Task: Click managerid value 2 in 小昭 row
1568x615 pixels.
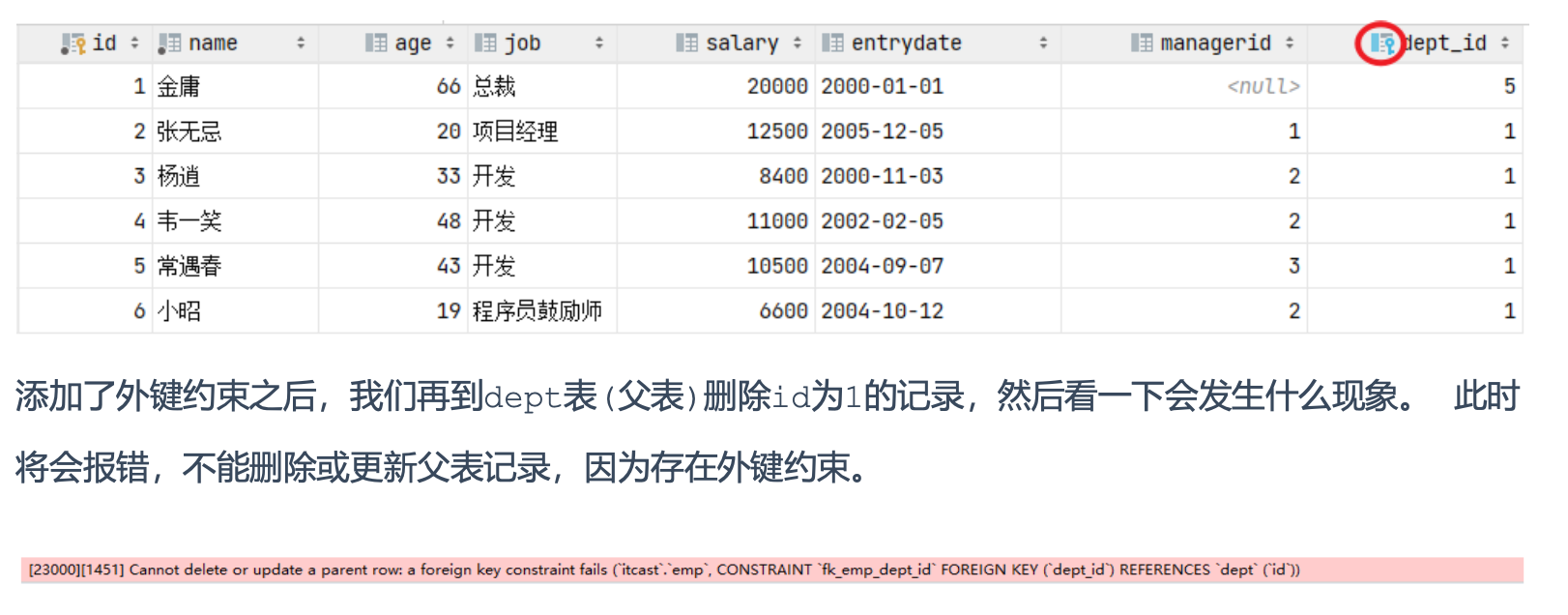Action: pos(1294,311)
